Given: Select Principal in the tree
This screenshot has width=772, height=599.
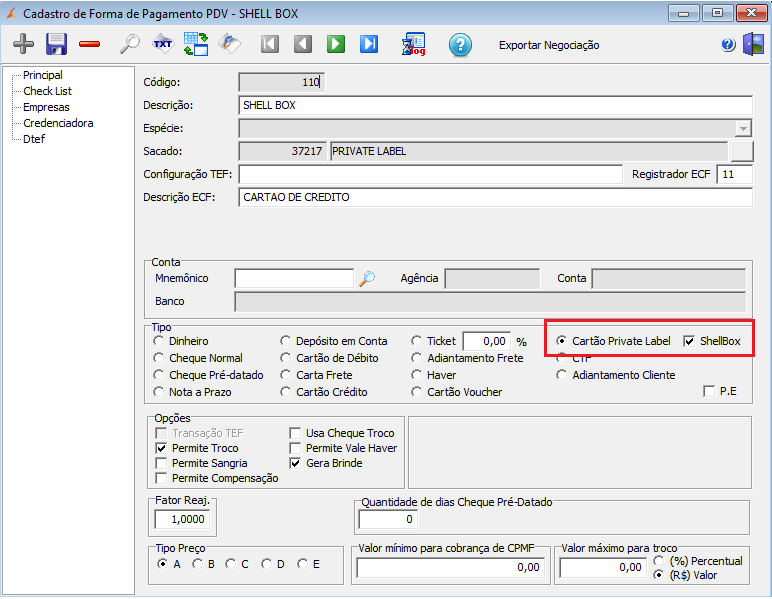Looking at the screenshot, I should click(x=43, y=75).
